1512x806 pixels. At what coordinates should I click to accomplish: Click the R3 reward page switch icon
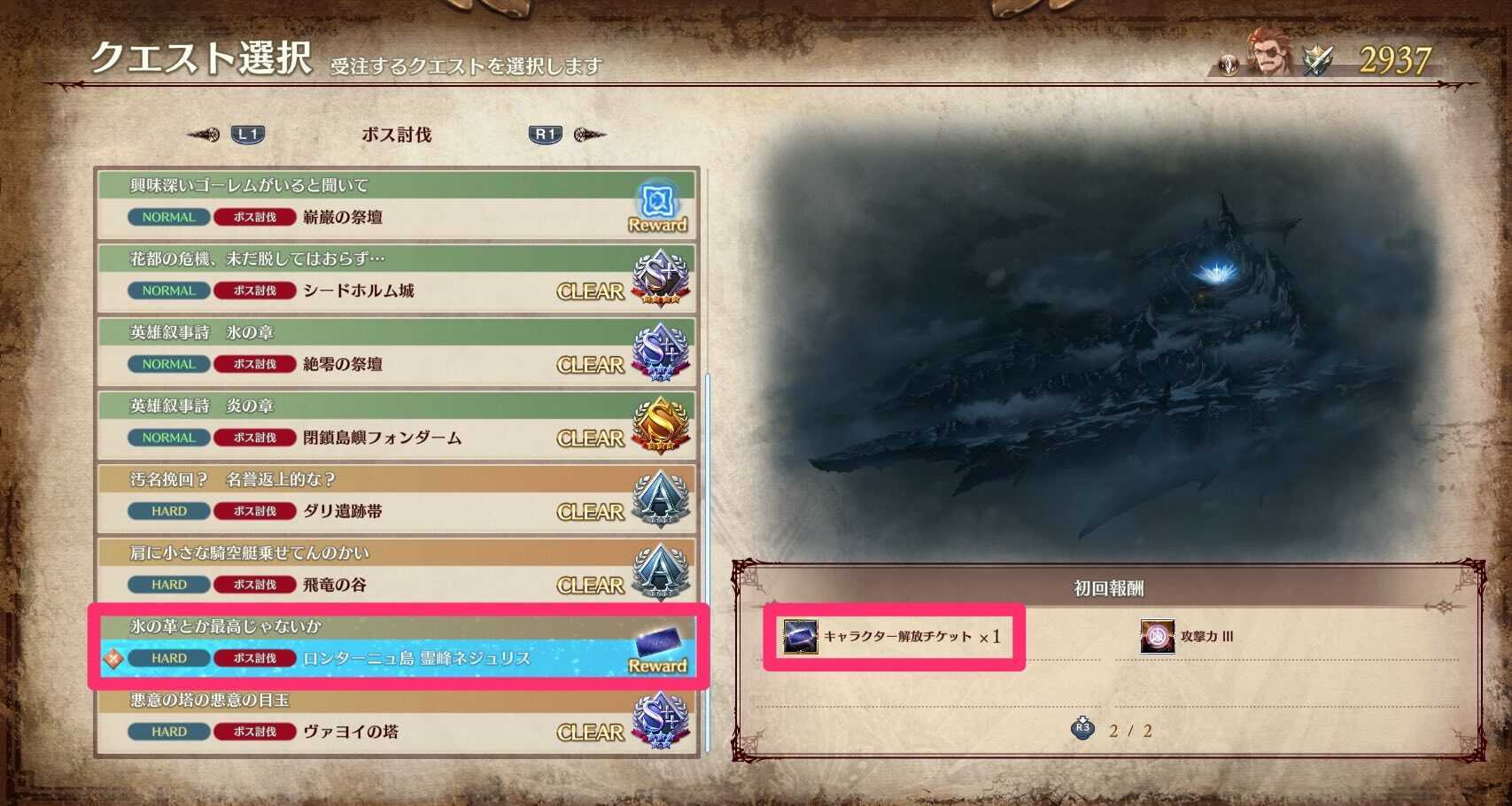click(1082, 728)
